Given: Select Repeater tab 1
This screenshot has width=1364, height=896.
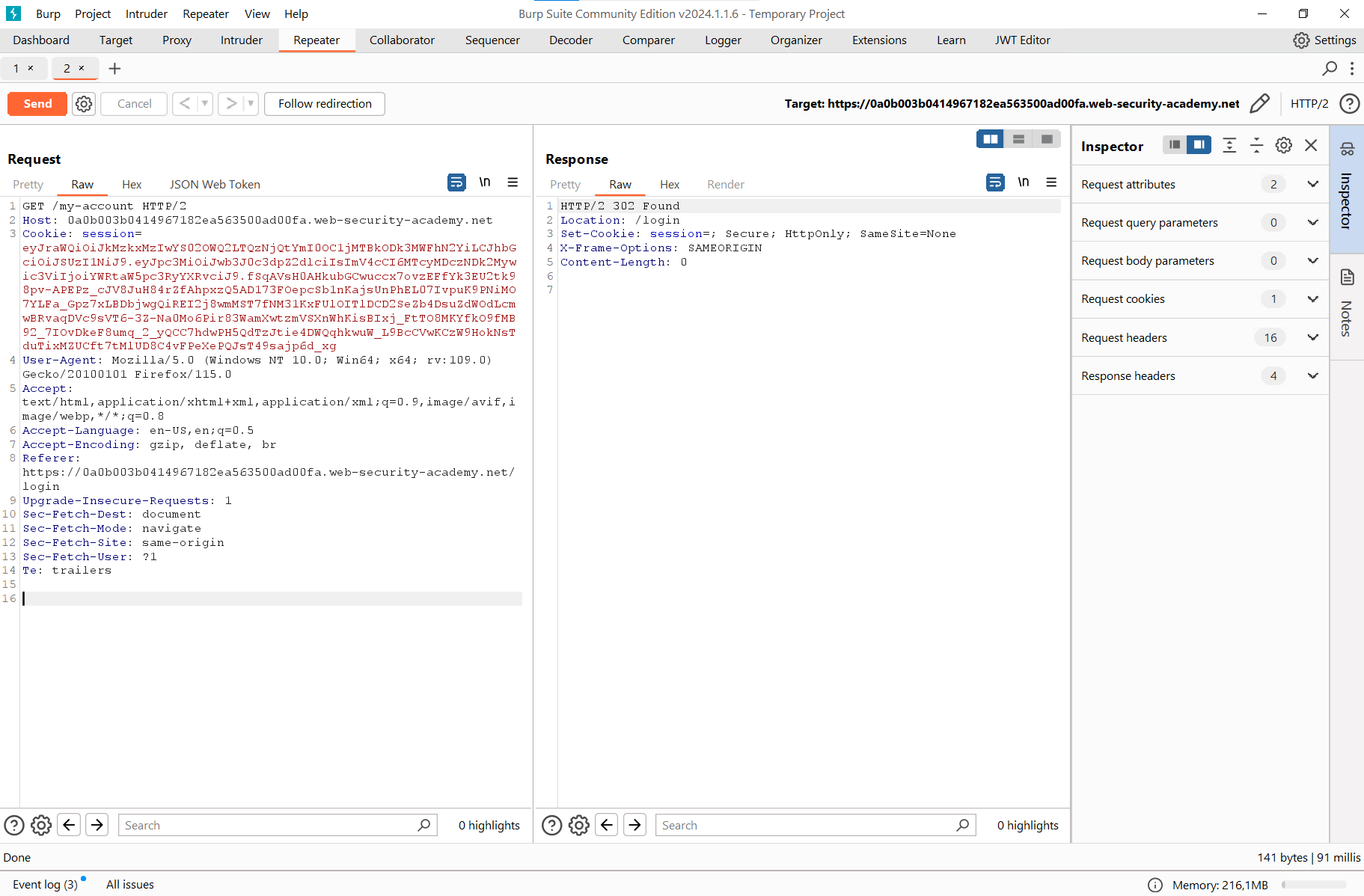Looking at the screenshot, I should click(x=16, y=68).
